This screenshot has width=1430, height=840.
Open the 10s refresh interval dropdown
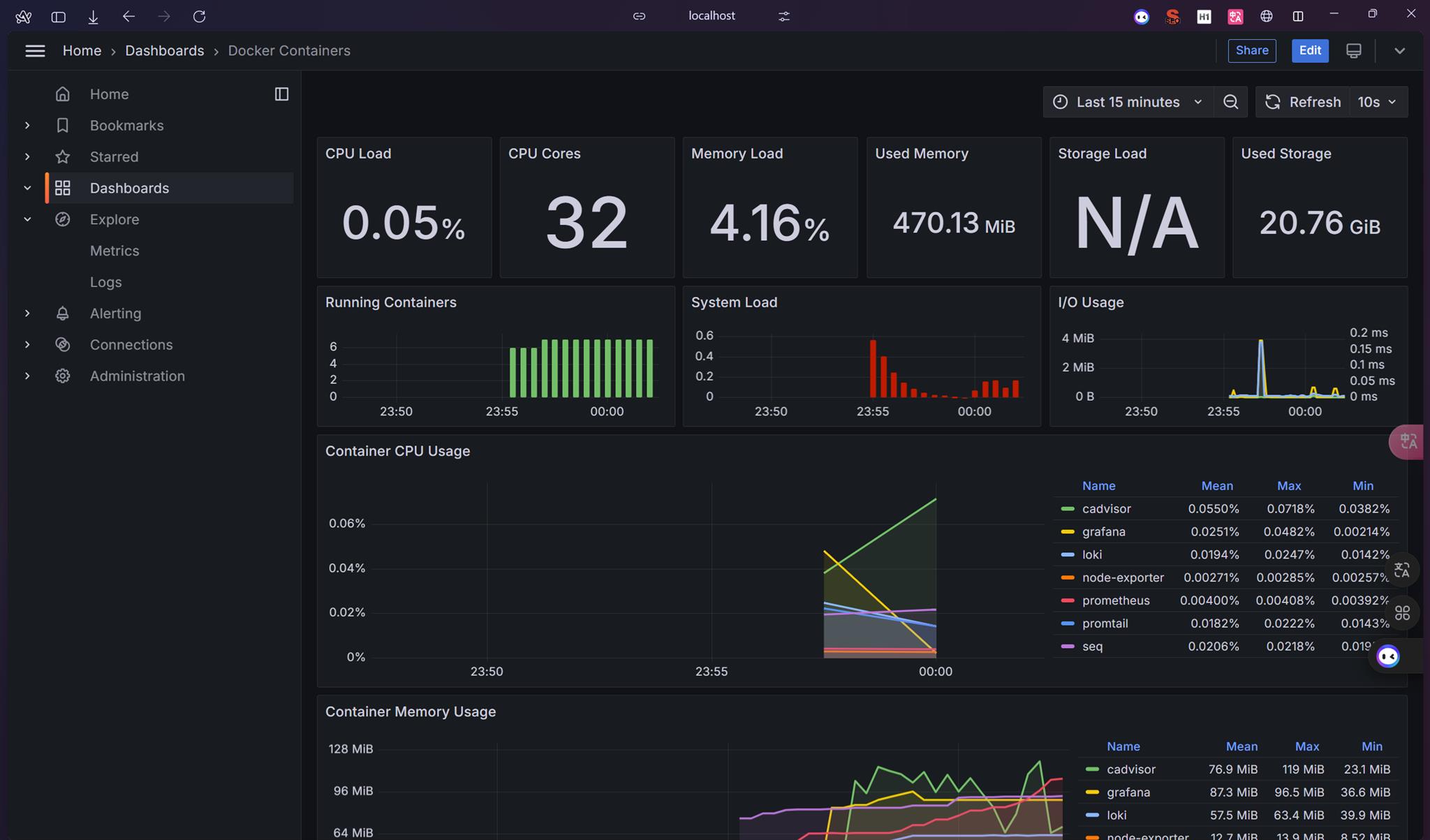(1378, 102)
